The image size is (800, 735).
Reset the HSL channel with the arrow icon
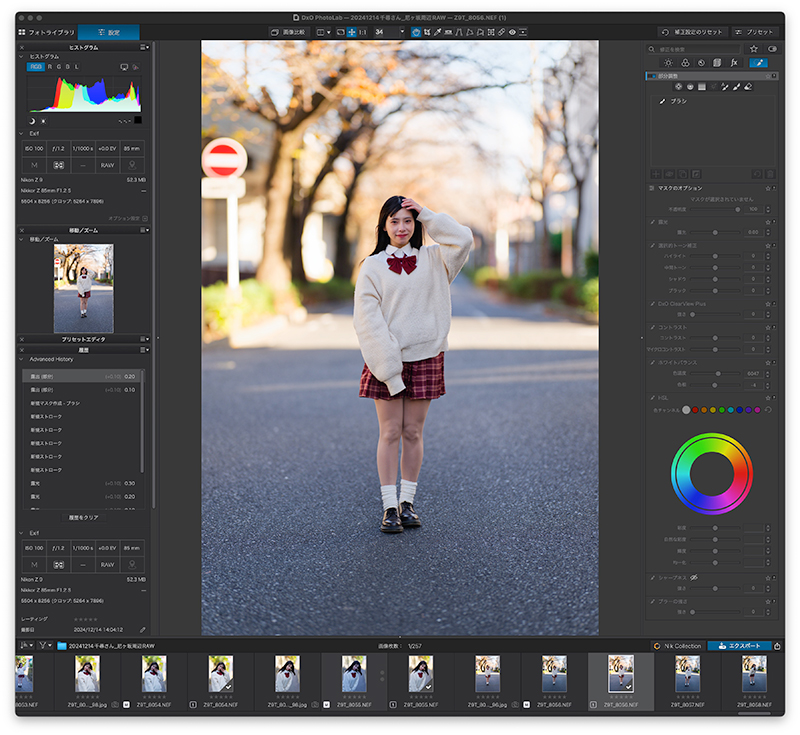(x=768, y=410)
